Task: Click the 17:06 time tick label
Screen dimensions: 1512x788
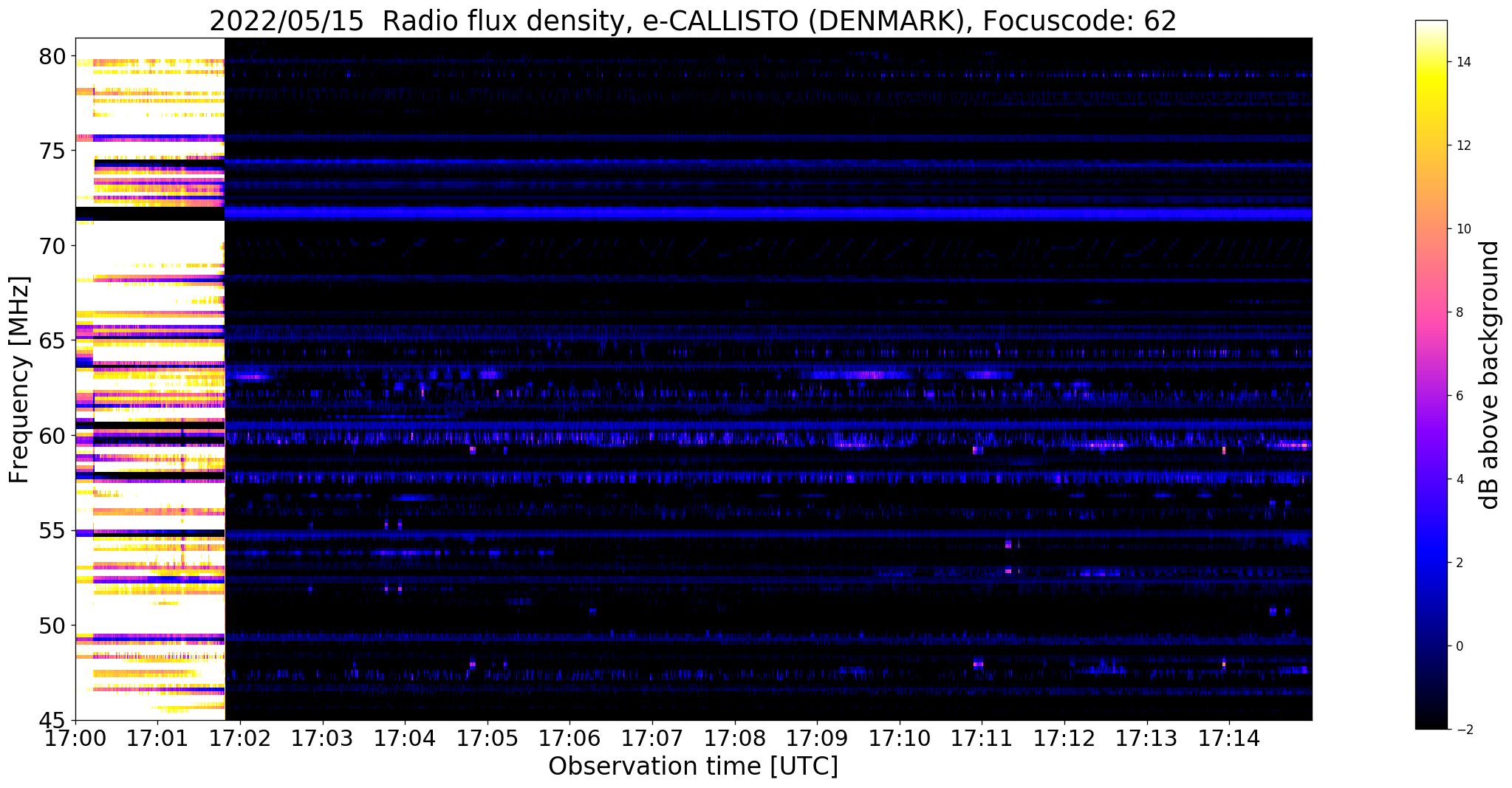Action: 569,738
